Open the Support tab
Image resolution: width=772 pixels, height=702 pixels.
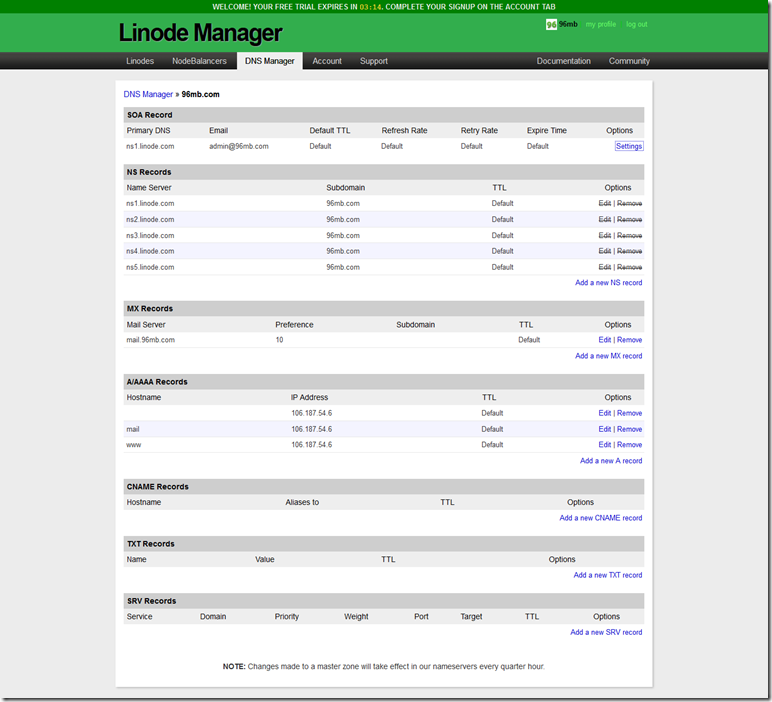click(374, 61)
